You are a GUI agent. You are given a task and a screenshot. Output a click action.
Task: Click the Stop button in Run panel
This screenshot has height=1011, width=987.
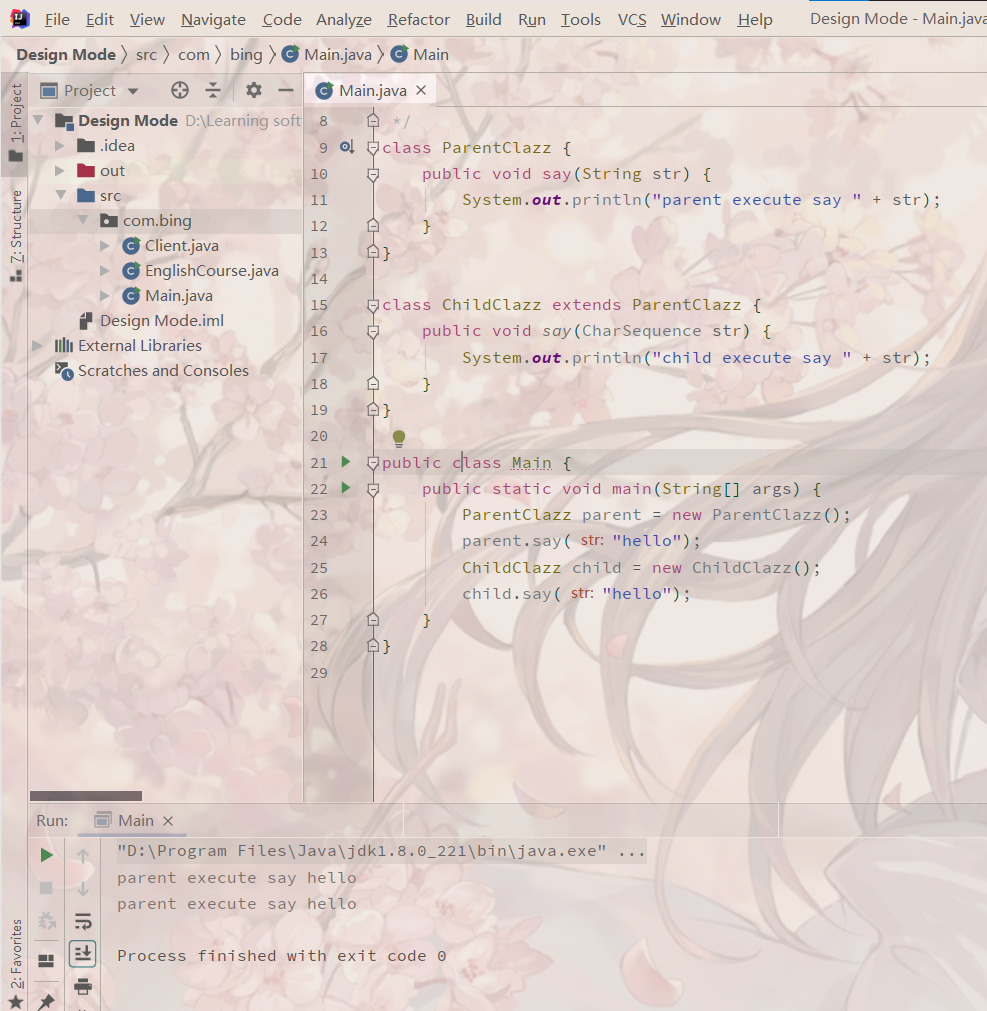(46, 888)
